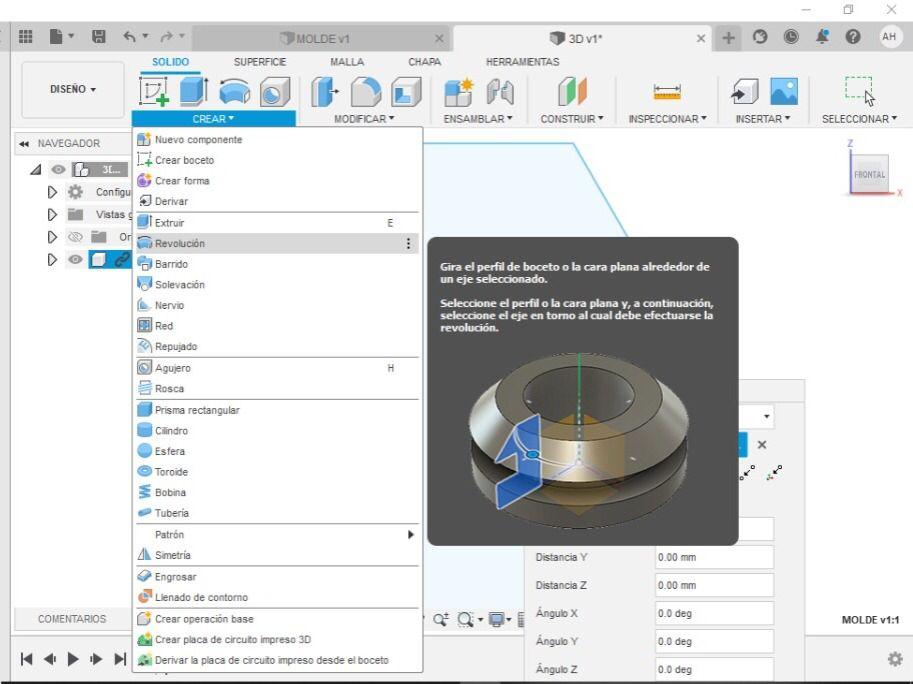This screenshot has height=684, width=913.
Task: Open the MODIFICAR dropdown menu
Action: (364, 119)
